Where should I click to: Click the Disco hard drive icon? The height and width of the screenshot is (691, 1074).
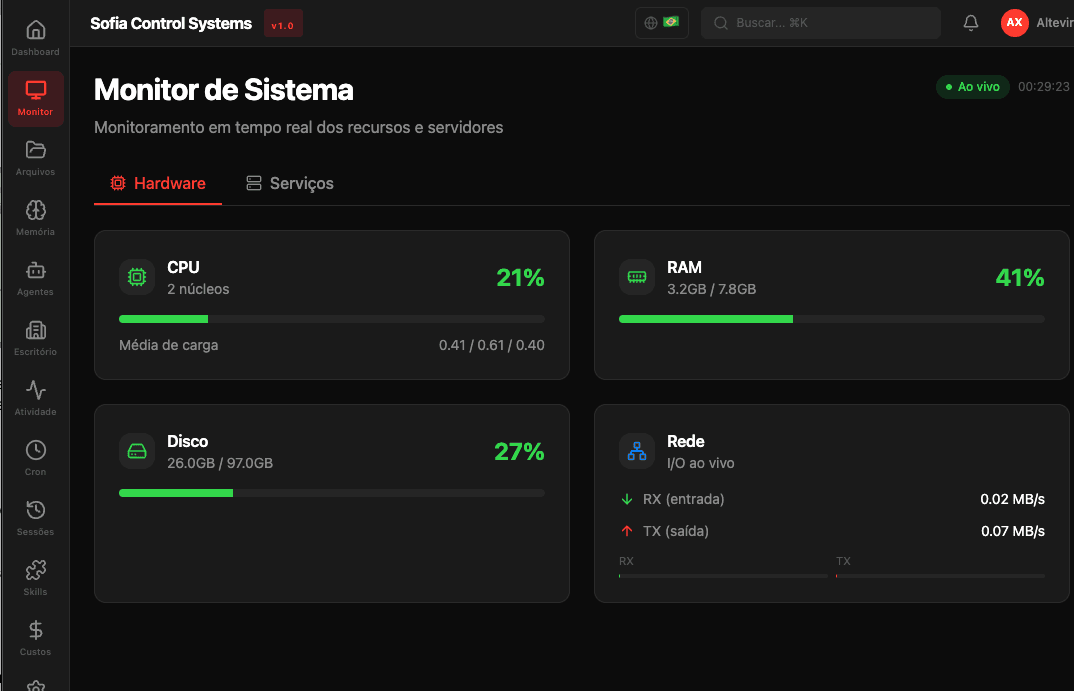(137, 451)
